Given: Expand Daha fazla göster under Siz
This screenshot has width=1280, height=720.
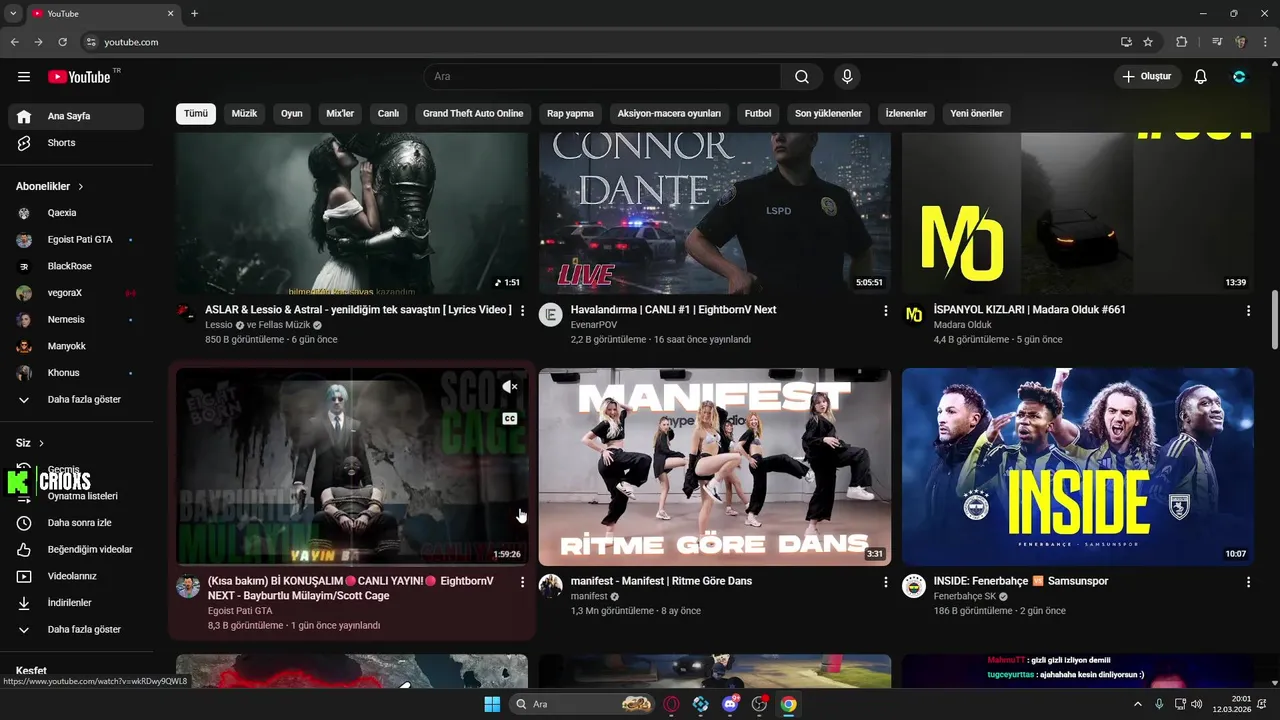Looking at the screenshot, I should 76,630.
